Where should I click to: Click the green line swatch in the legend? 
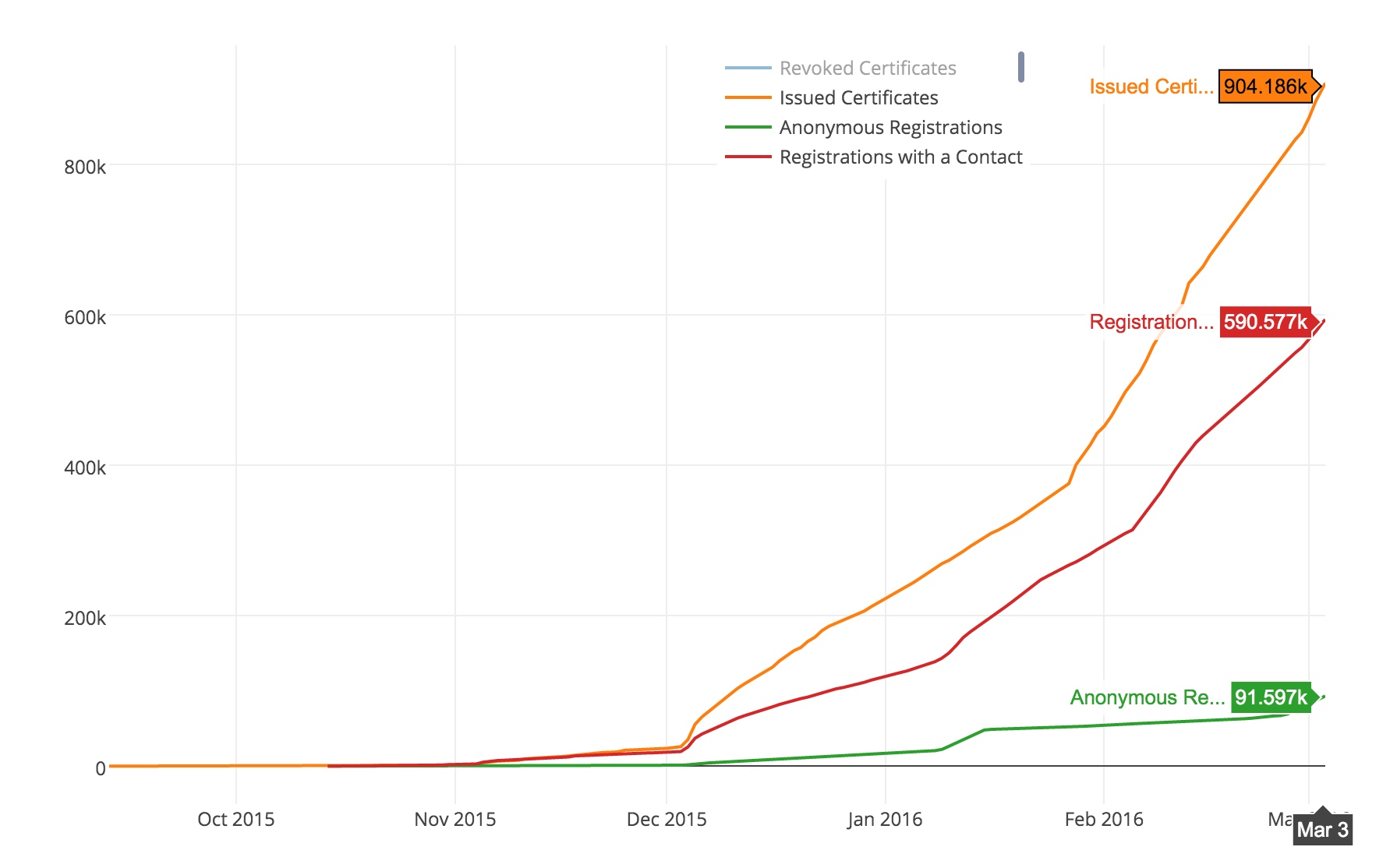tap(748, 128)
